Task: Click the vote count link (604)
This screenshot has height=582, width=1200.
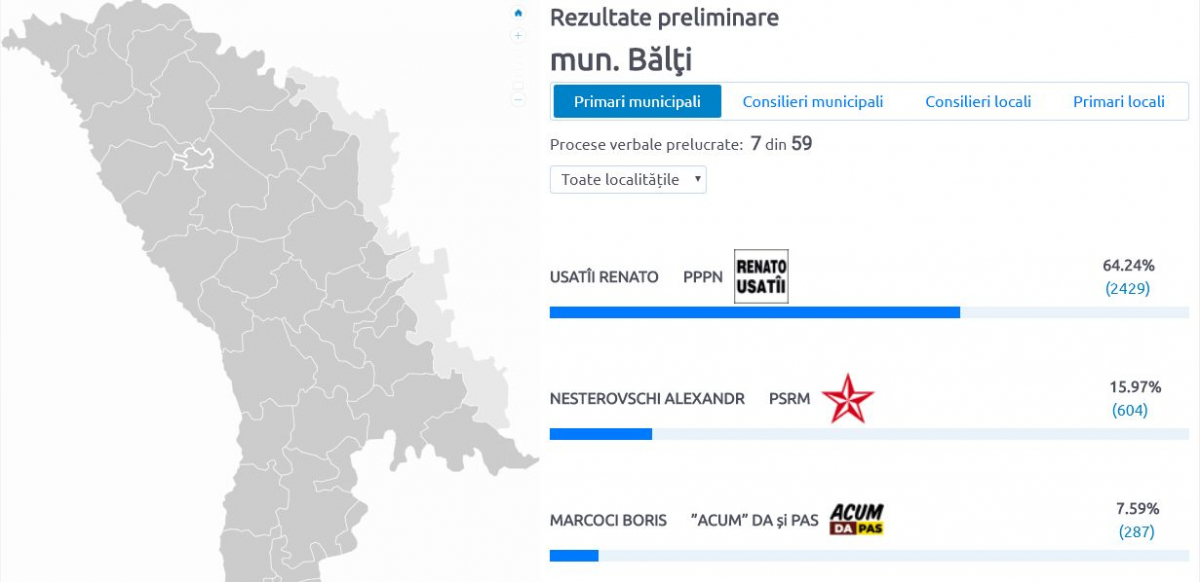Action: click(x=1130, y=410)
